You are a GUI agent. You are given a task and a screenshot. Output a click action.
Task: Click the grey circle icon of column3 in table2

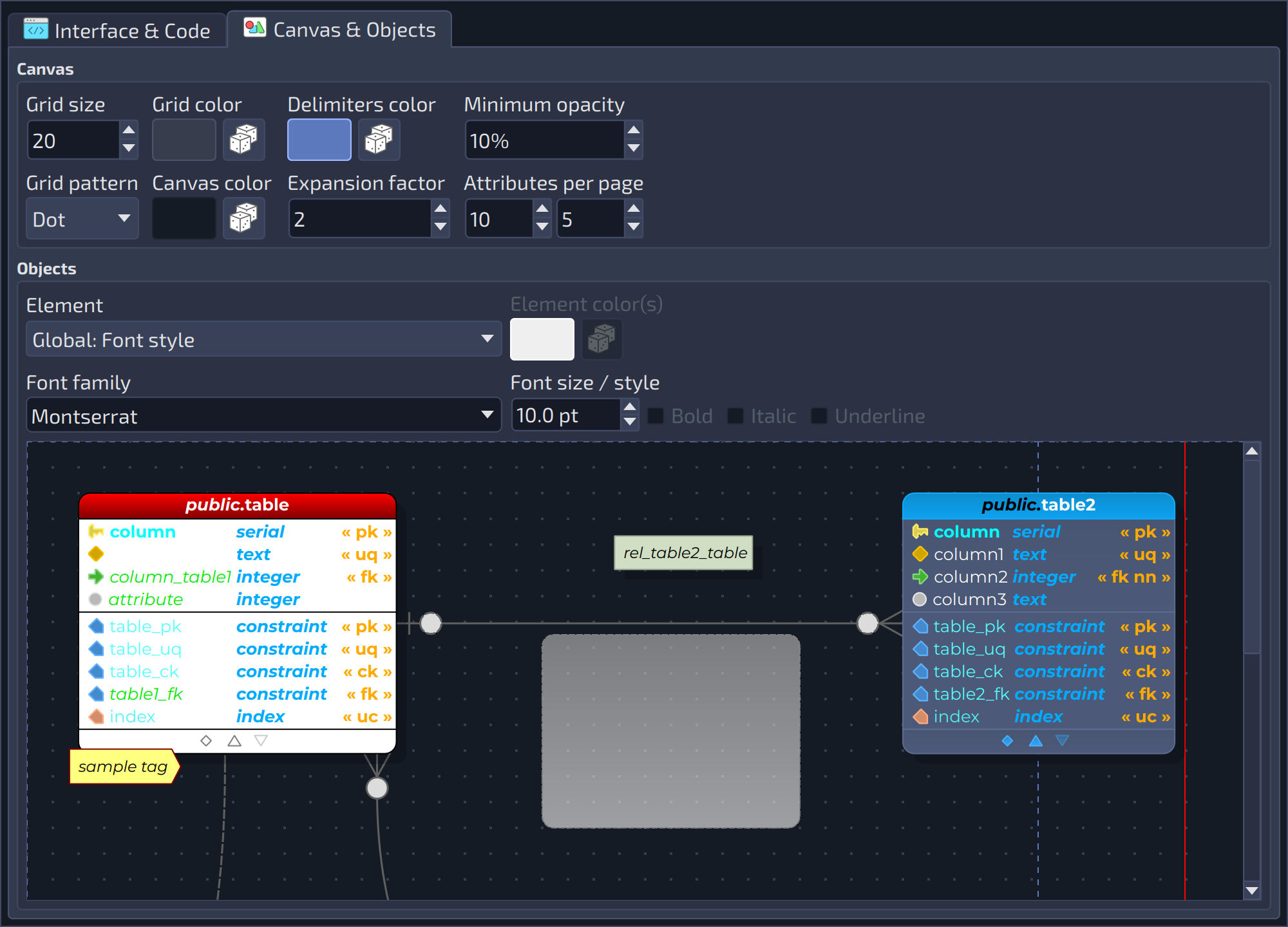(x=920, y=599)
